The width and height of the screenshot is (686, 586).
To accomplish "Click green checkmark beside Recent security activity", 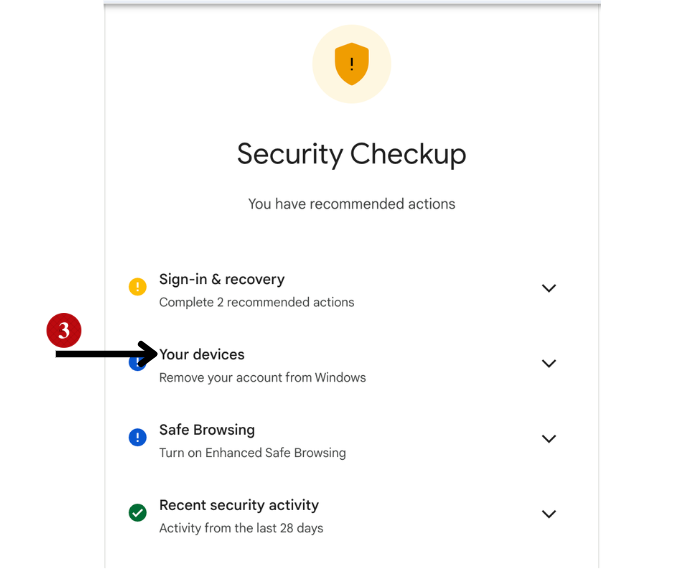I will pos(138,512).
